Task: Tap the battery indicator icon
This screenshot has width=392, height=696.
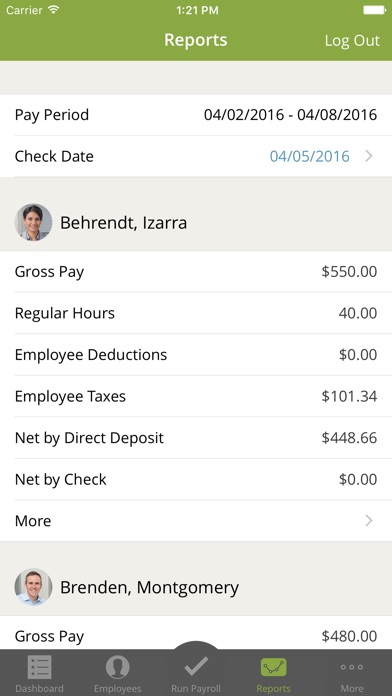Action: pos(375,10)
